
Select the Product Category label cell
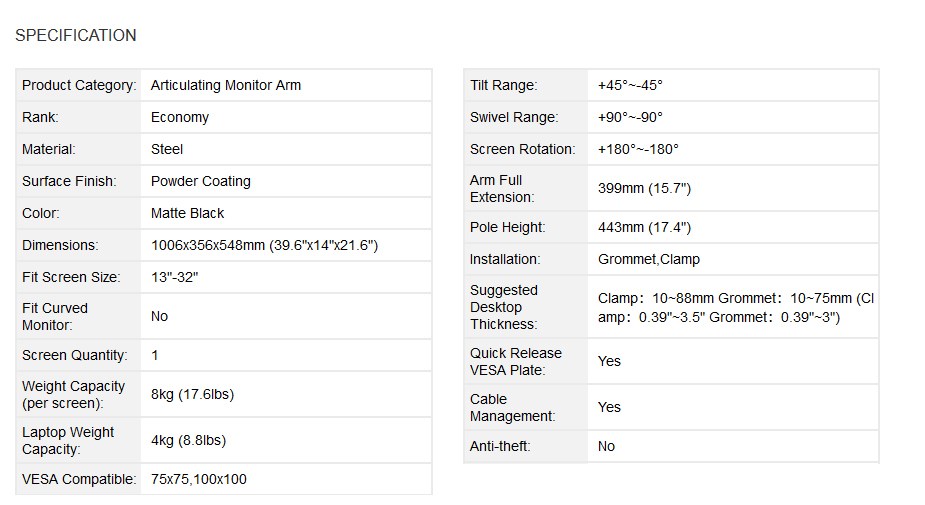pyautogui.click(x=79, y=85)
